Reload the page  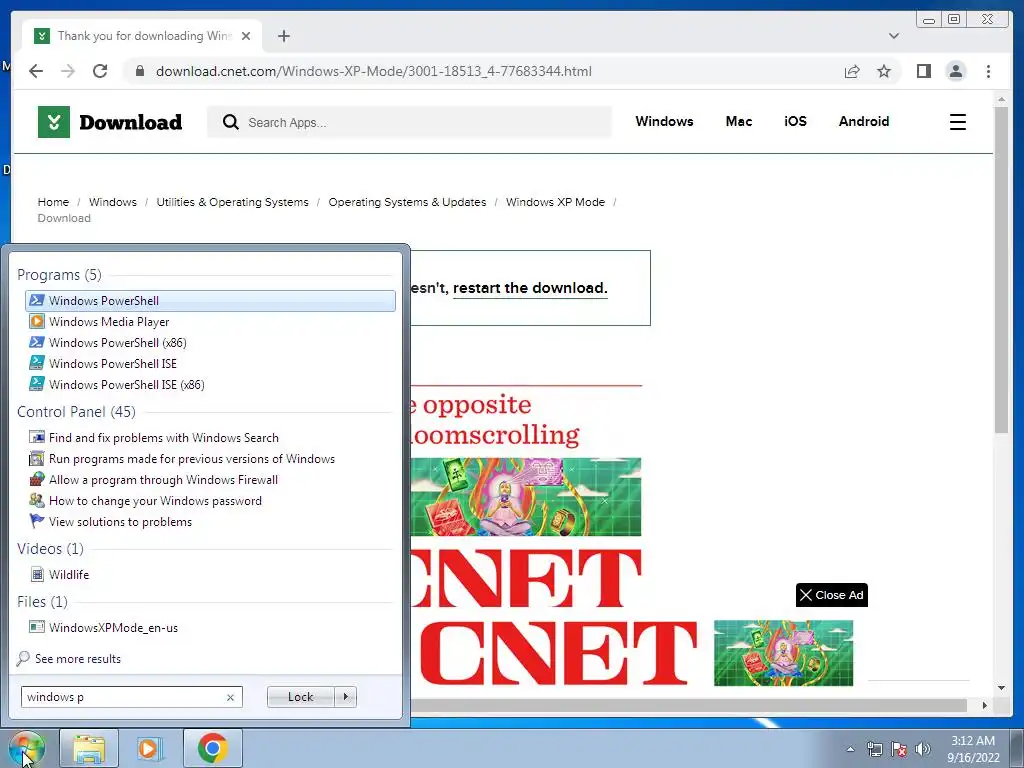[100, 71]
